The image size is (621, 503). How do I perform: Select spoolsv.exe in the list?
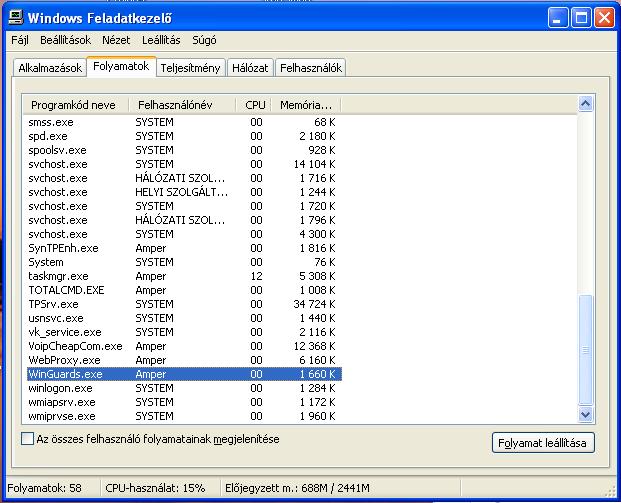[x=184, y=150]
